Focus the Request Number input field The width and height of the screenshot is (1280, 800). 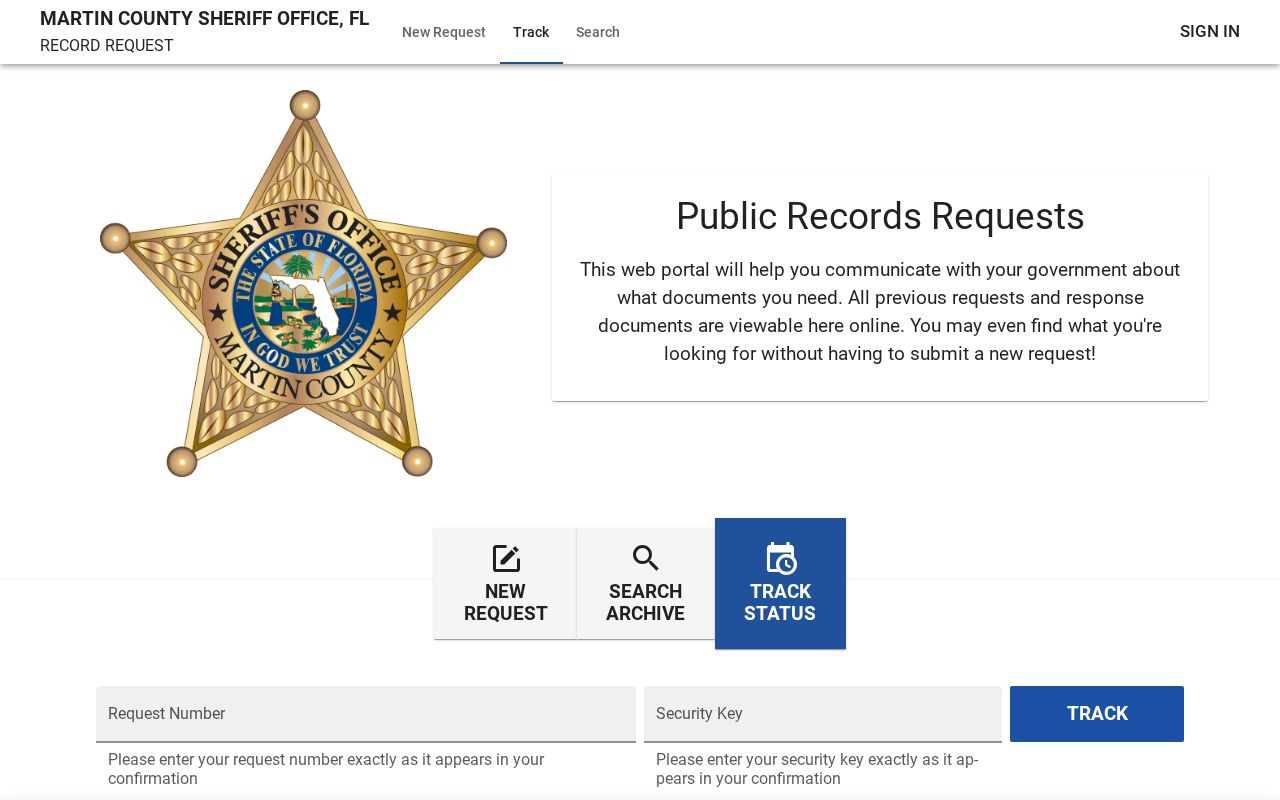(x=366, y=714)
